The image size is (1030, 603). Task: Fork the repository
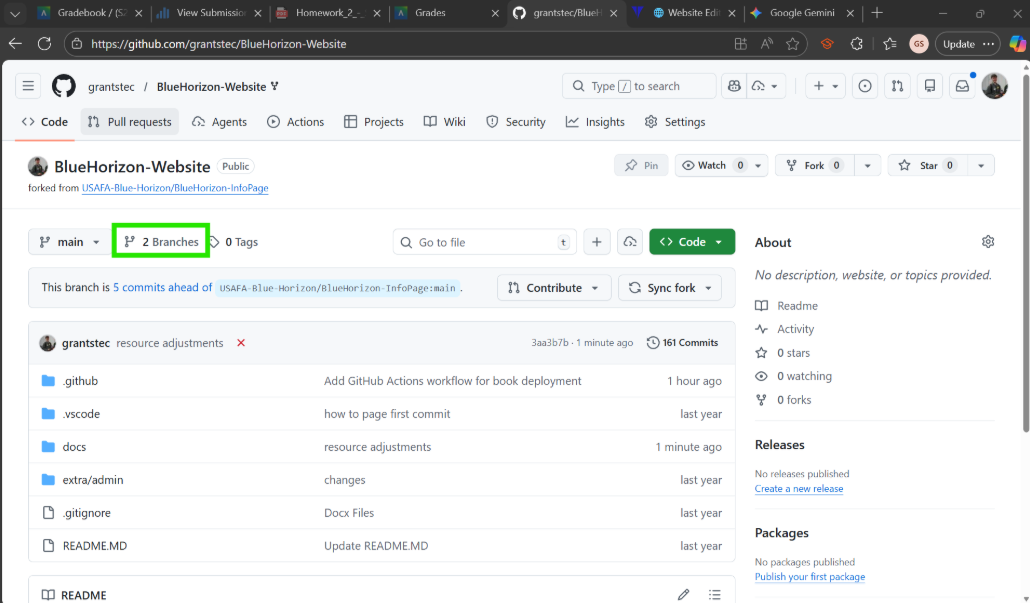tap(815, 166)
